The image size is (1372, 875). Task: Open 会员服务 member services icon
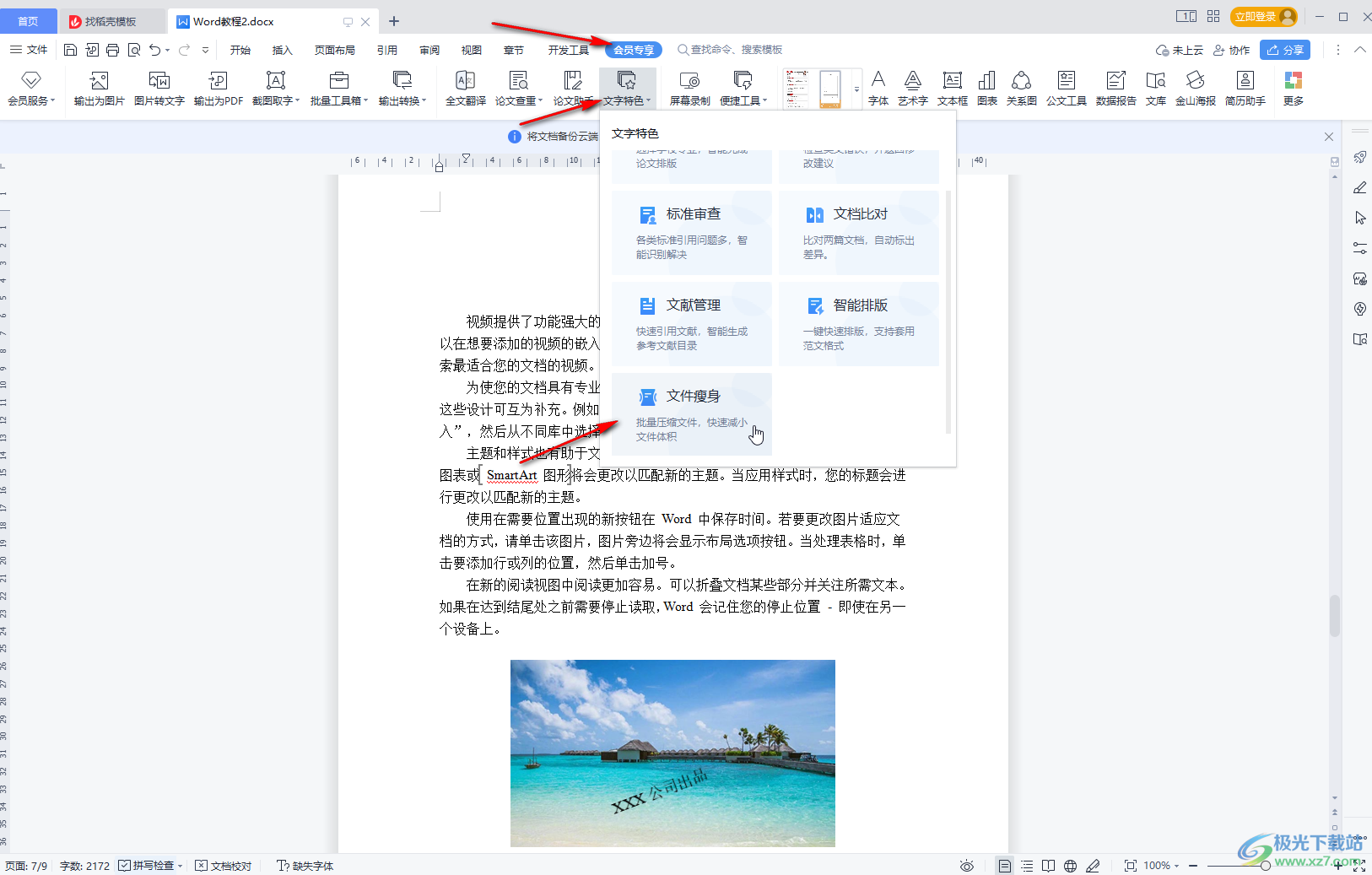(31, 88)
